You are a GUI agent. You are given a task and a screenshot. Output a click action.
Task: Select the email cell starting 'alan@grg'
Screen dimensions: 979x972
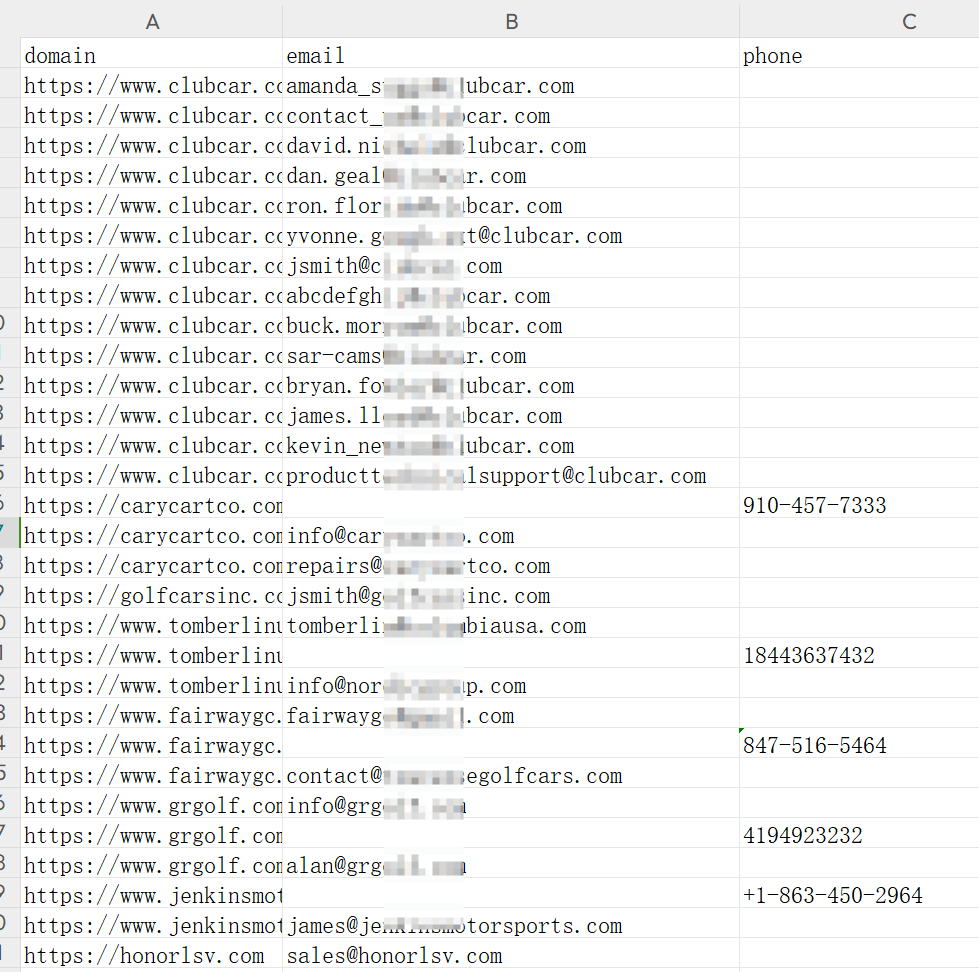[511, 865]
